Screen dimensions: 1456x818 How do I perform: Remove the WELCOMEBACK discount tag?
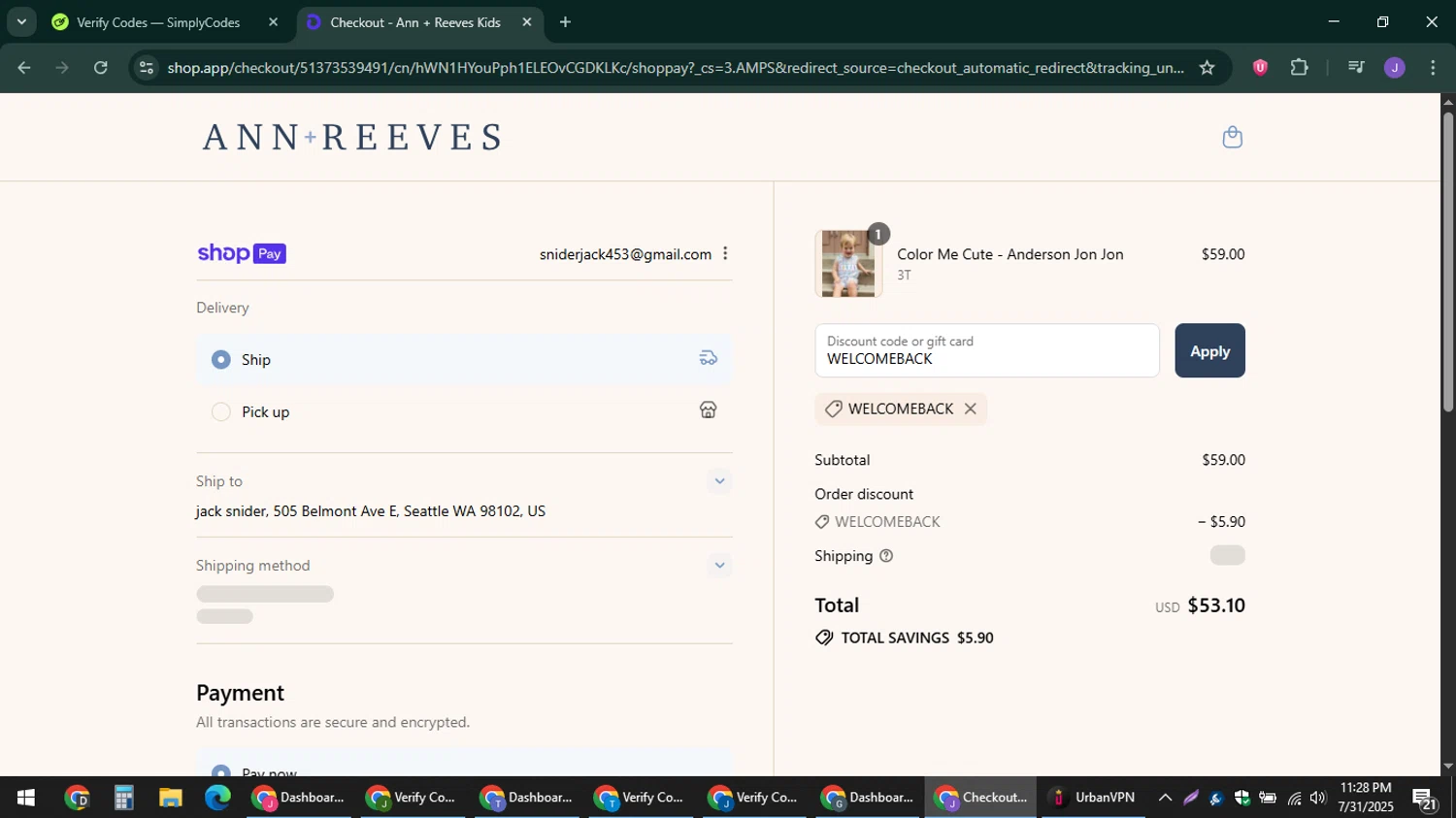(970, 409)
